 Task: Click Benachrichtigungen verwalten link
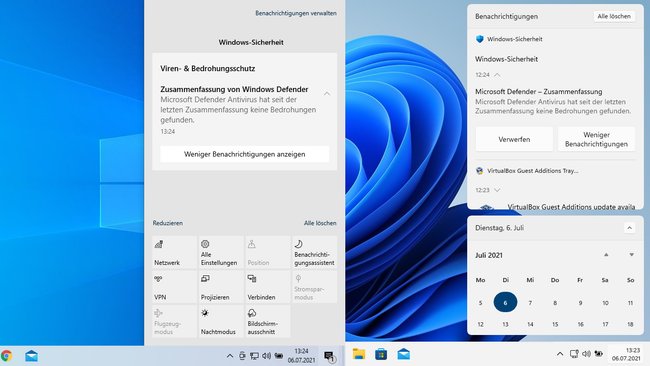(296, 13)
